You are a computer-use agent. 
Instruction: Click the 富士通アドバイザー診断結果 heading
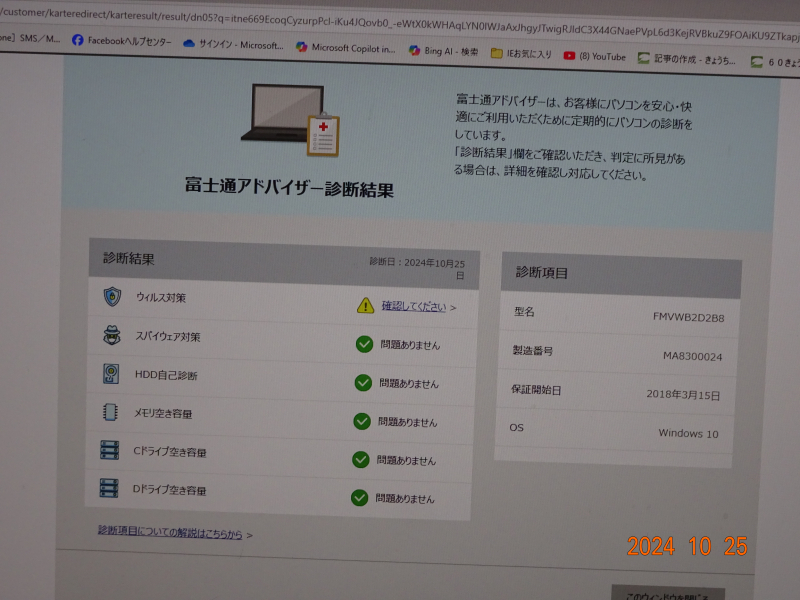tap(289, 187)
